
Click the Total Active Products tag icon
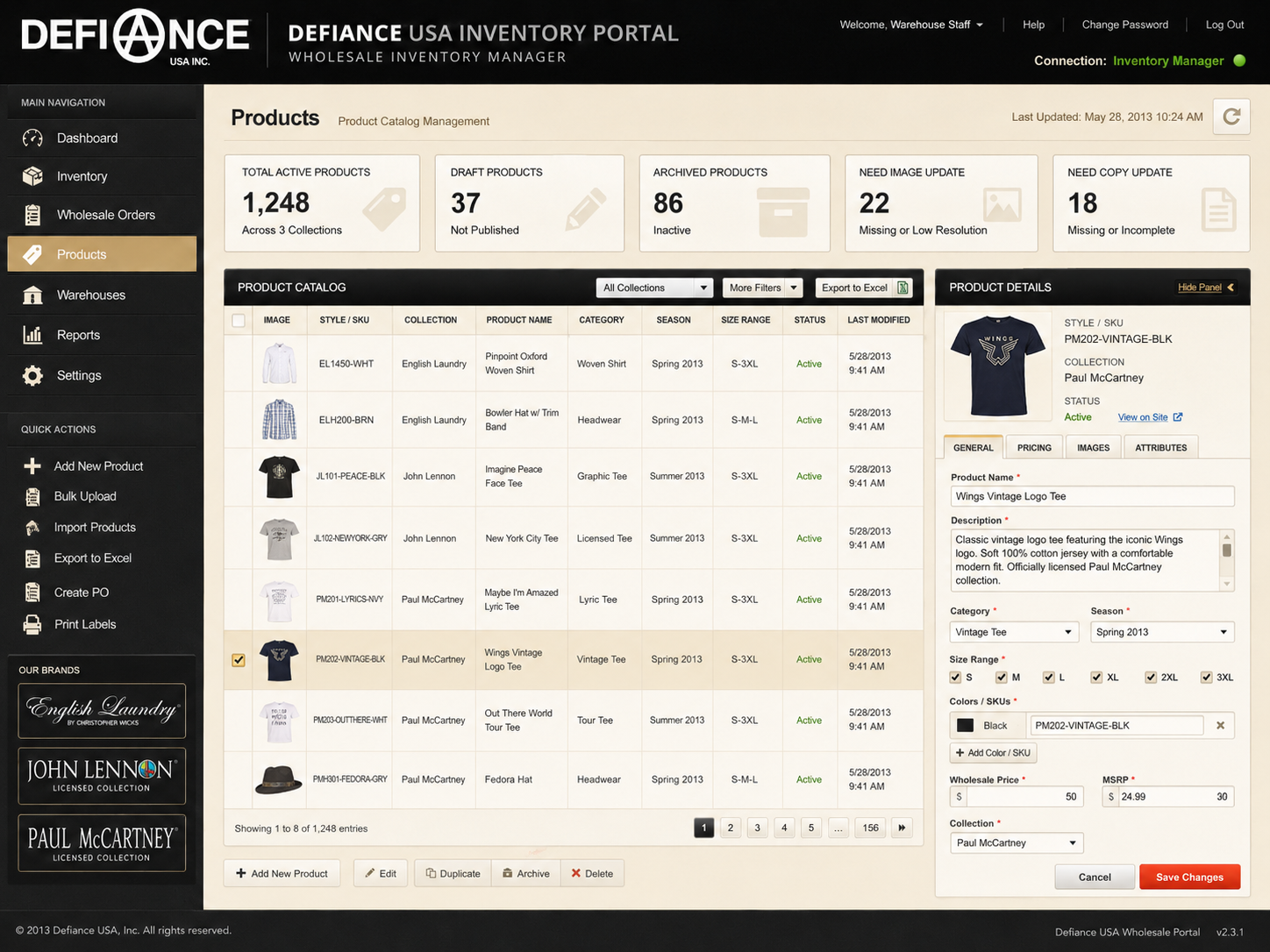pyautogui.click(x=384, y=210)
